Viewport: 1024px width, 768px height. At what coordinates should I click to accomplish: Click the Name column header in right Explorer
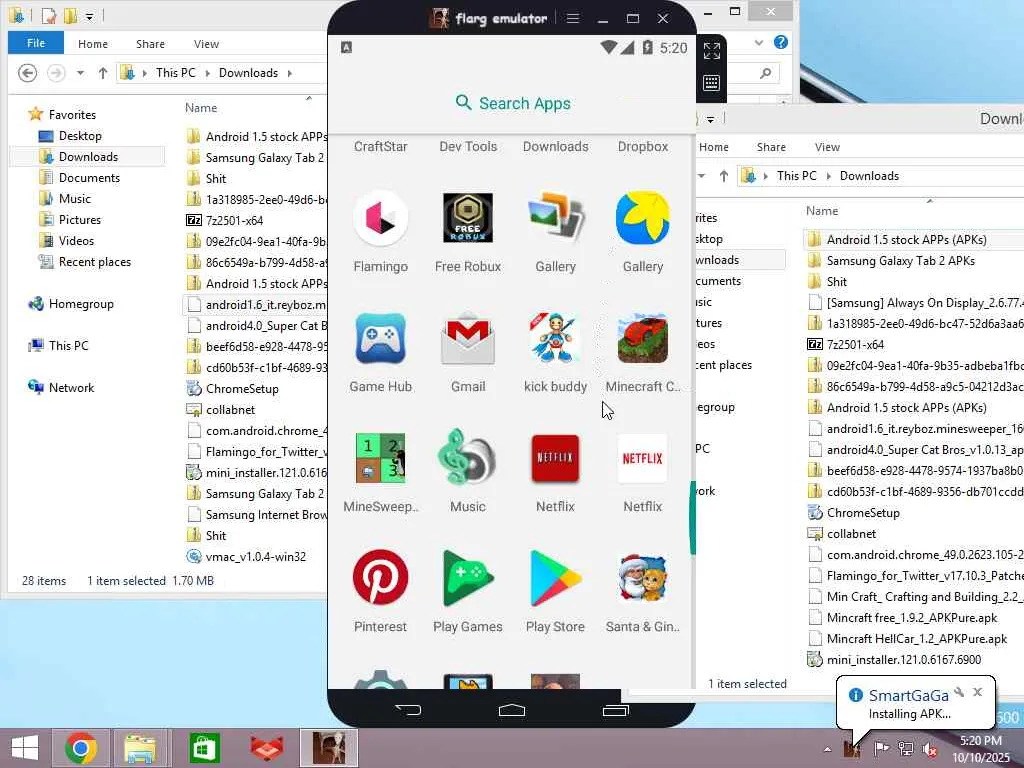click(x=822, y=211)
